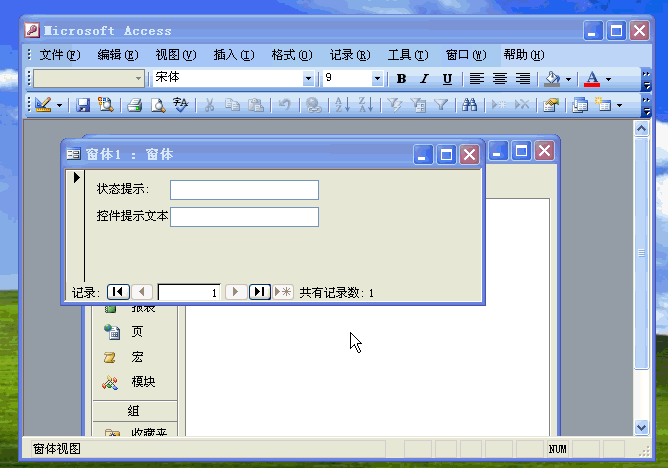Toggle Underline formatting

tap(447, 79)
